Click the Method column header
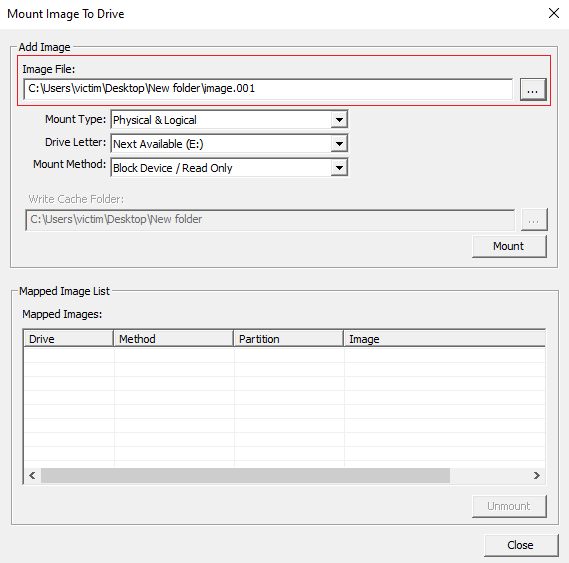Screen dimensions: 569x563 point(173,339)
